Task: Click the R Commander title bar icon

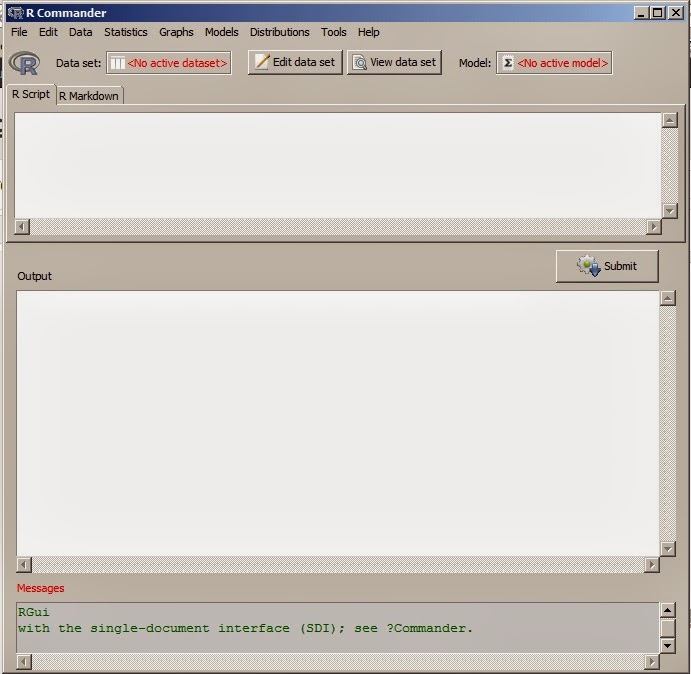Action: tap(15, 13)
